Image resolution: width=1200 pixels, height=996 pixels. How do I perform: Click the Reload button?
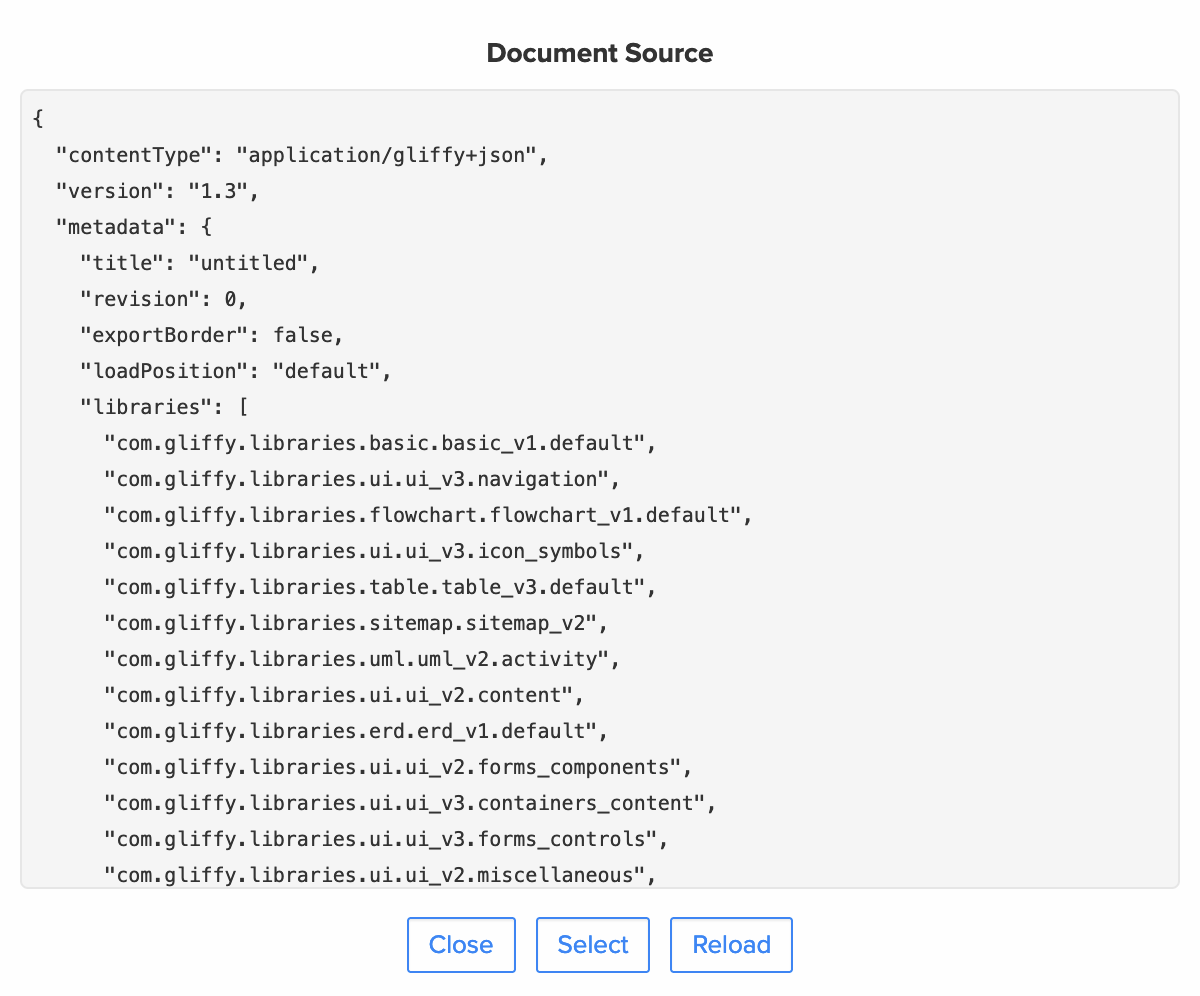pos(730,944)
